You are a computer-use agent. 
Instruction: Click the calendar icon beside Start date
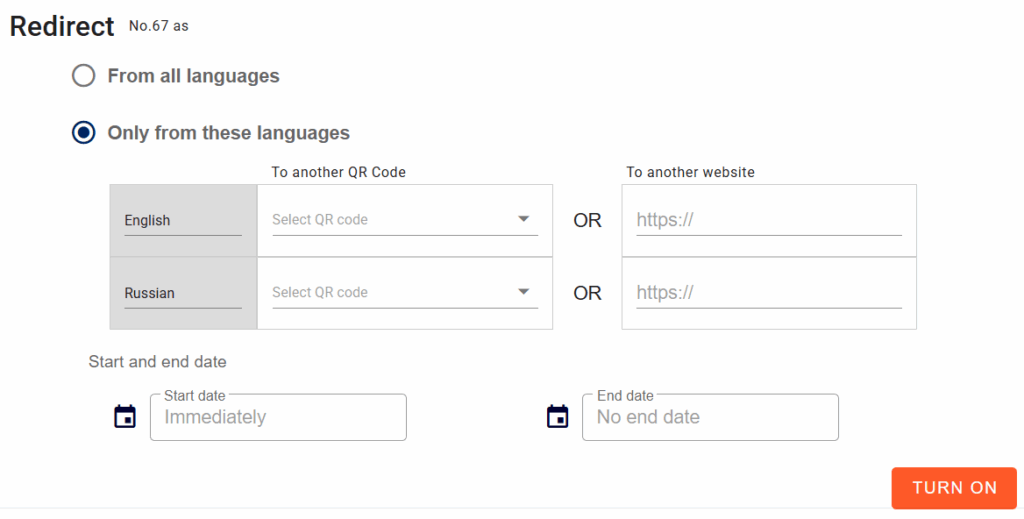point(125,417)
